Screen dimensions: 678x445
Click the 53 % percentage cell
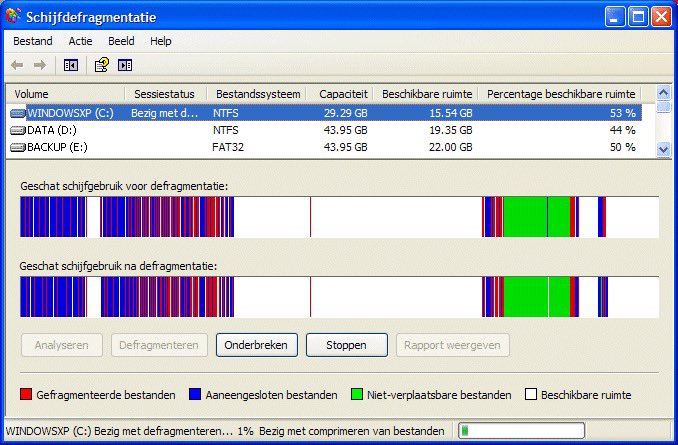(x=623, y=113)
